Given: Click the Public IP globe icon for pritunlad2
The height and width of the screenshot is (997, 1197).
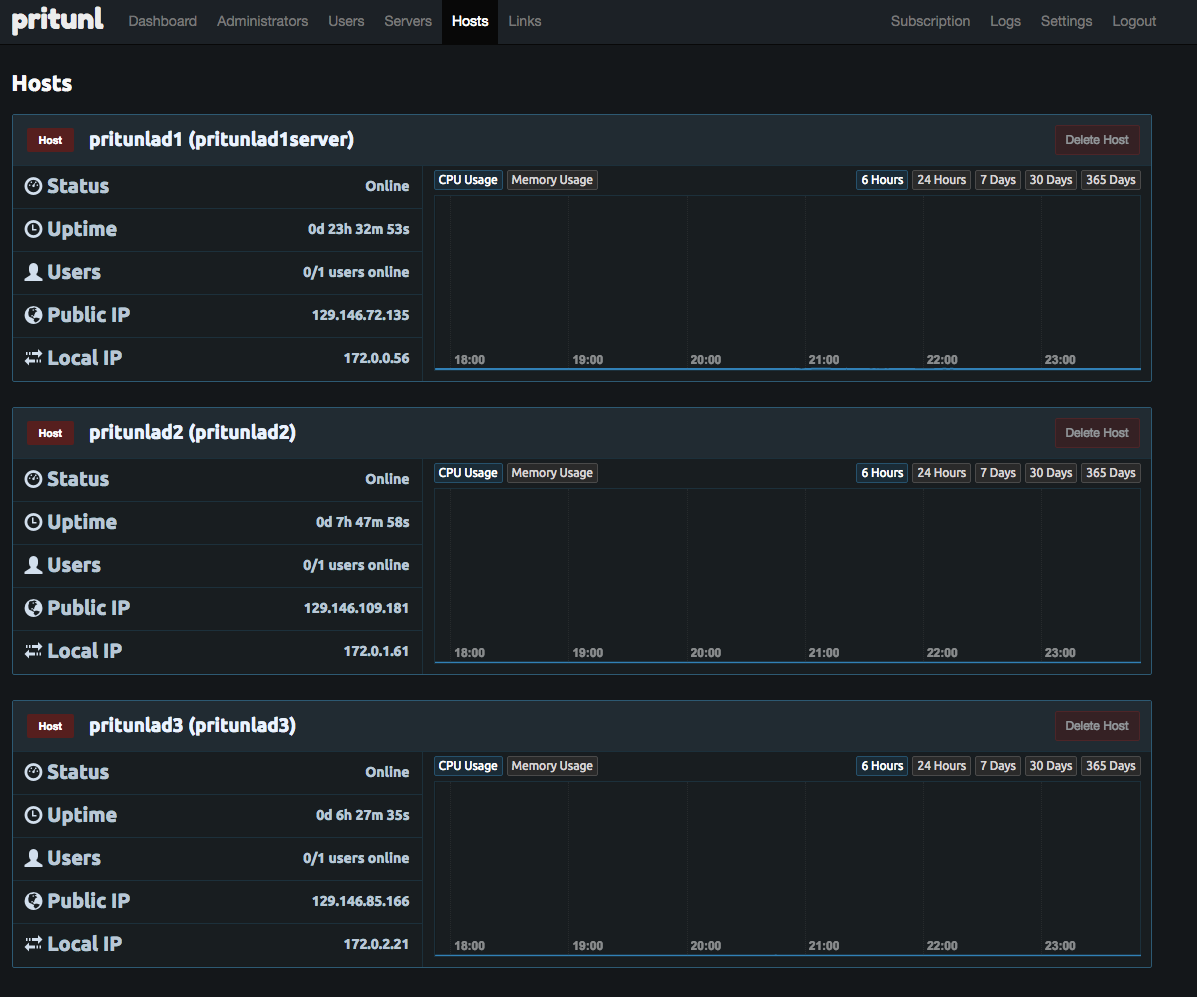Looking at the screenshot, I should [33, 608].
